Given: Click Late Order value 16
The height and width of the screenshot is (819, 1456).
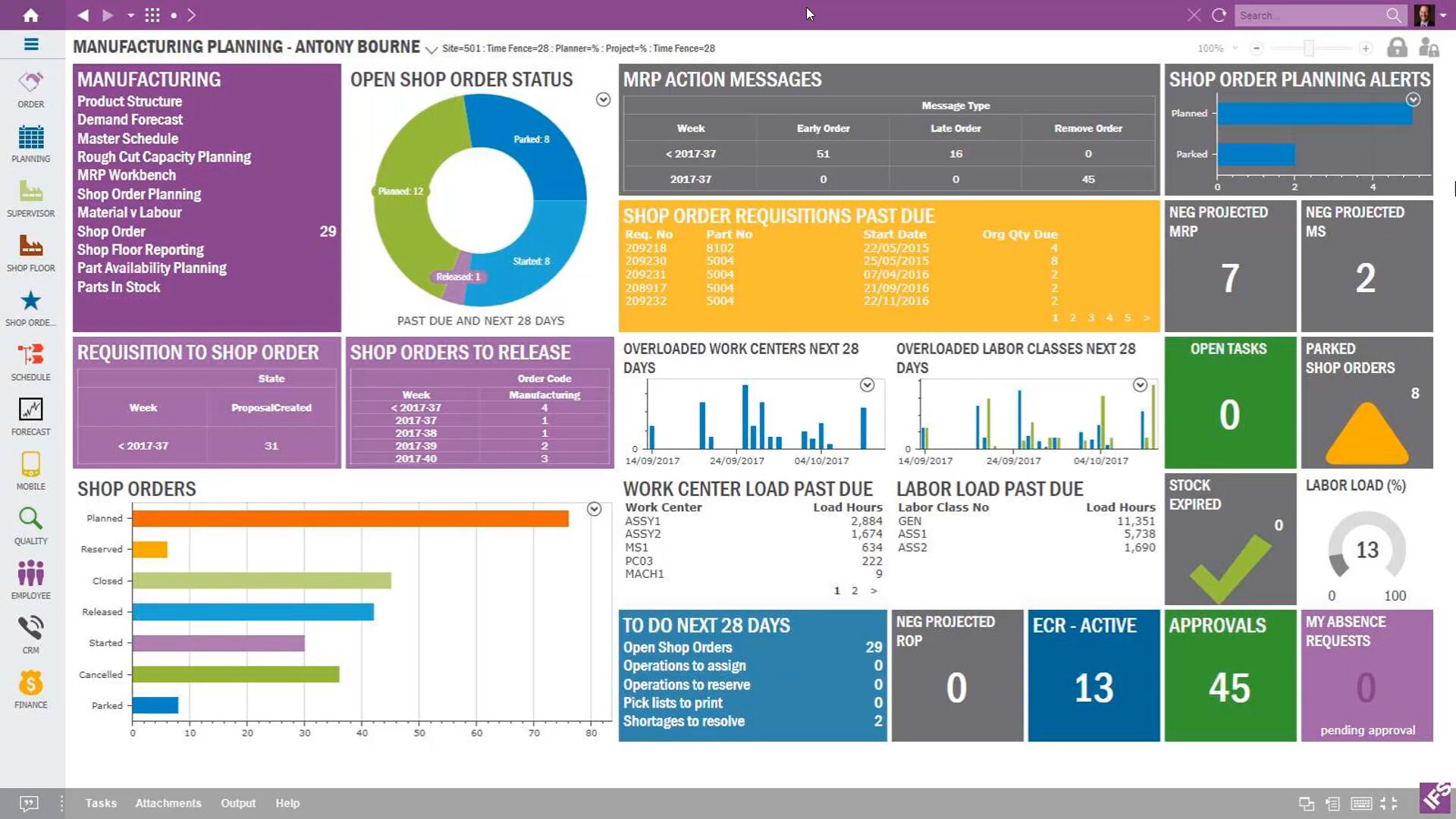Looking at the screenshot, I should click(x=955, y=154).
